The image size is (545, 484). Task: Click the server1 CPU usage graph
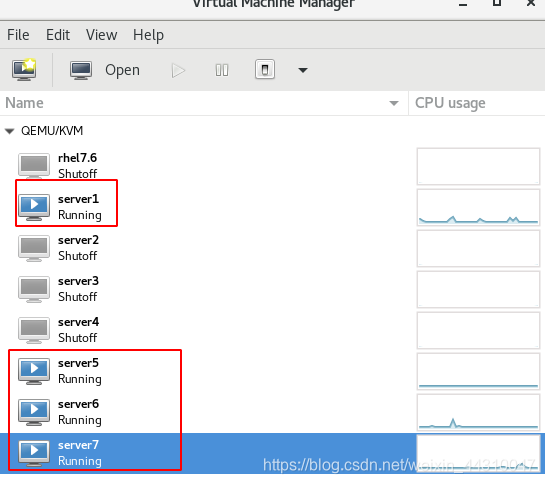(478, 208)
